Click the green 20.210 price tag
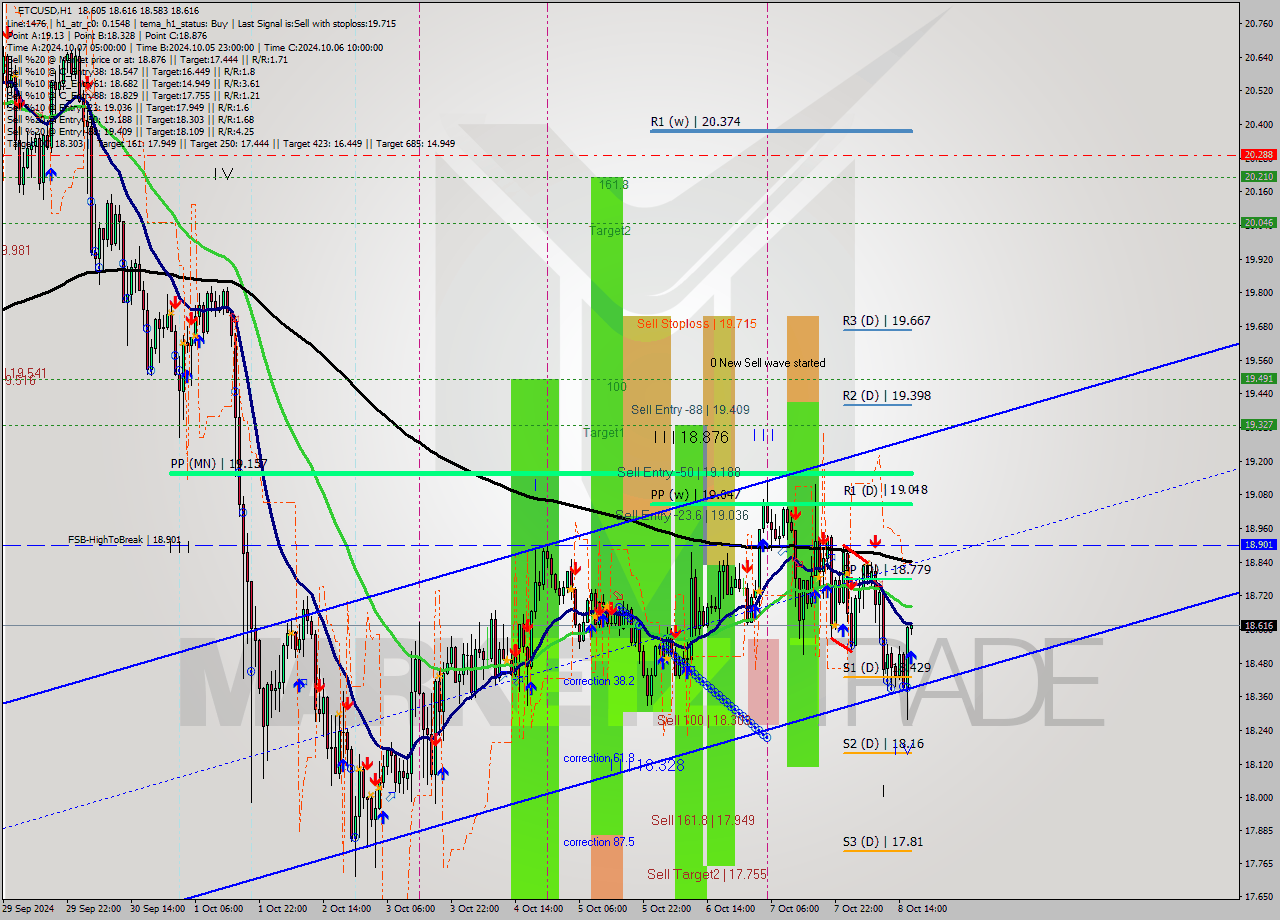 coord(1258,177)
